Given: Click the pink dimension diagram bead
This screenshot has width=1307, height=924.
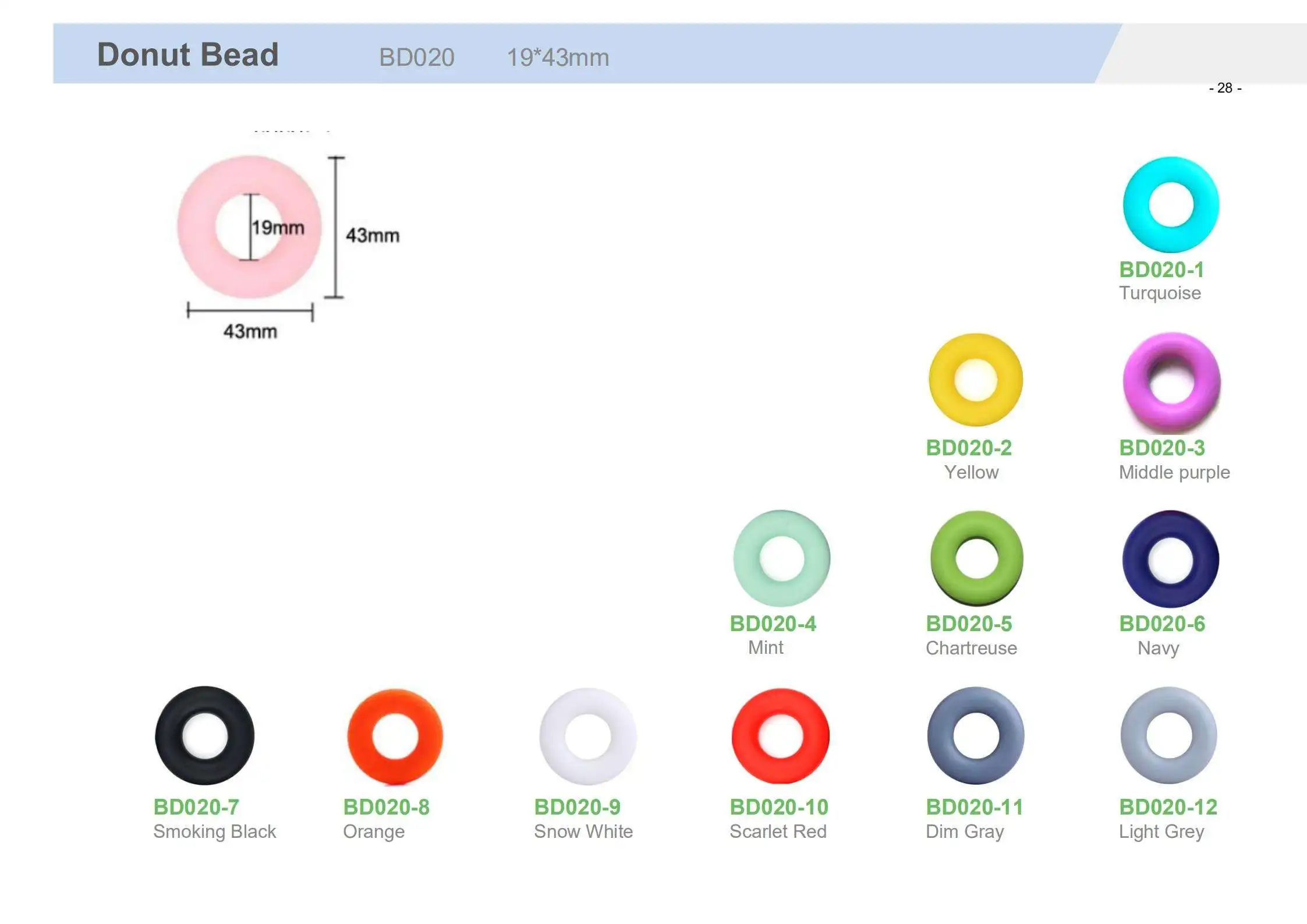Looking at the screenshot, I should pos(249,227).
